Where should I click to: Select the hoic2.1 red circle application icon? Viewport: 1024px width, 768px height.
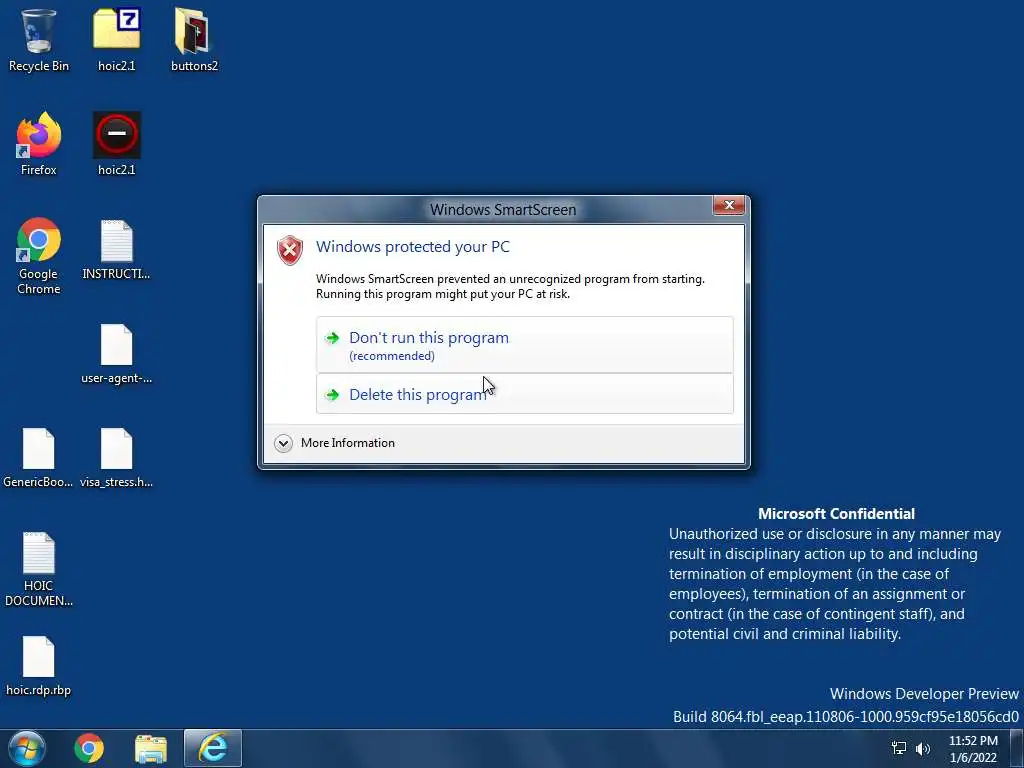[x=116, y=144]
